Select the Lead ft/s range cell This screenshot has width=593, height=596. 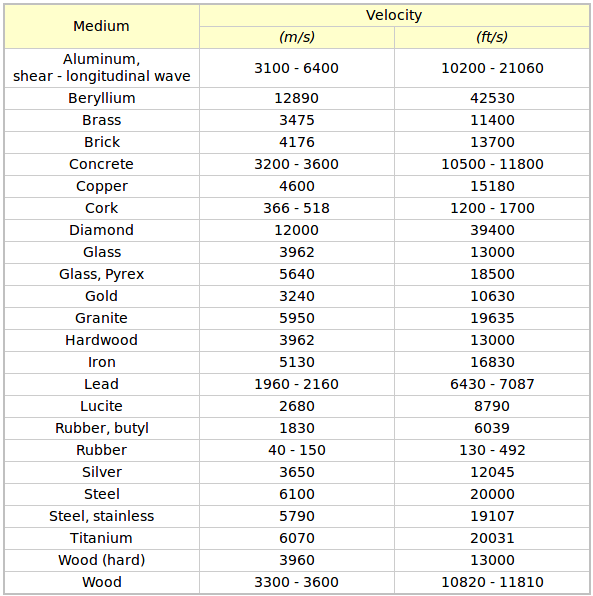492,384
